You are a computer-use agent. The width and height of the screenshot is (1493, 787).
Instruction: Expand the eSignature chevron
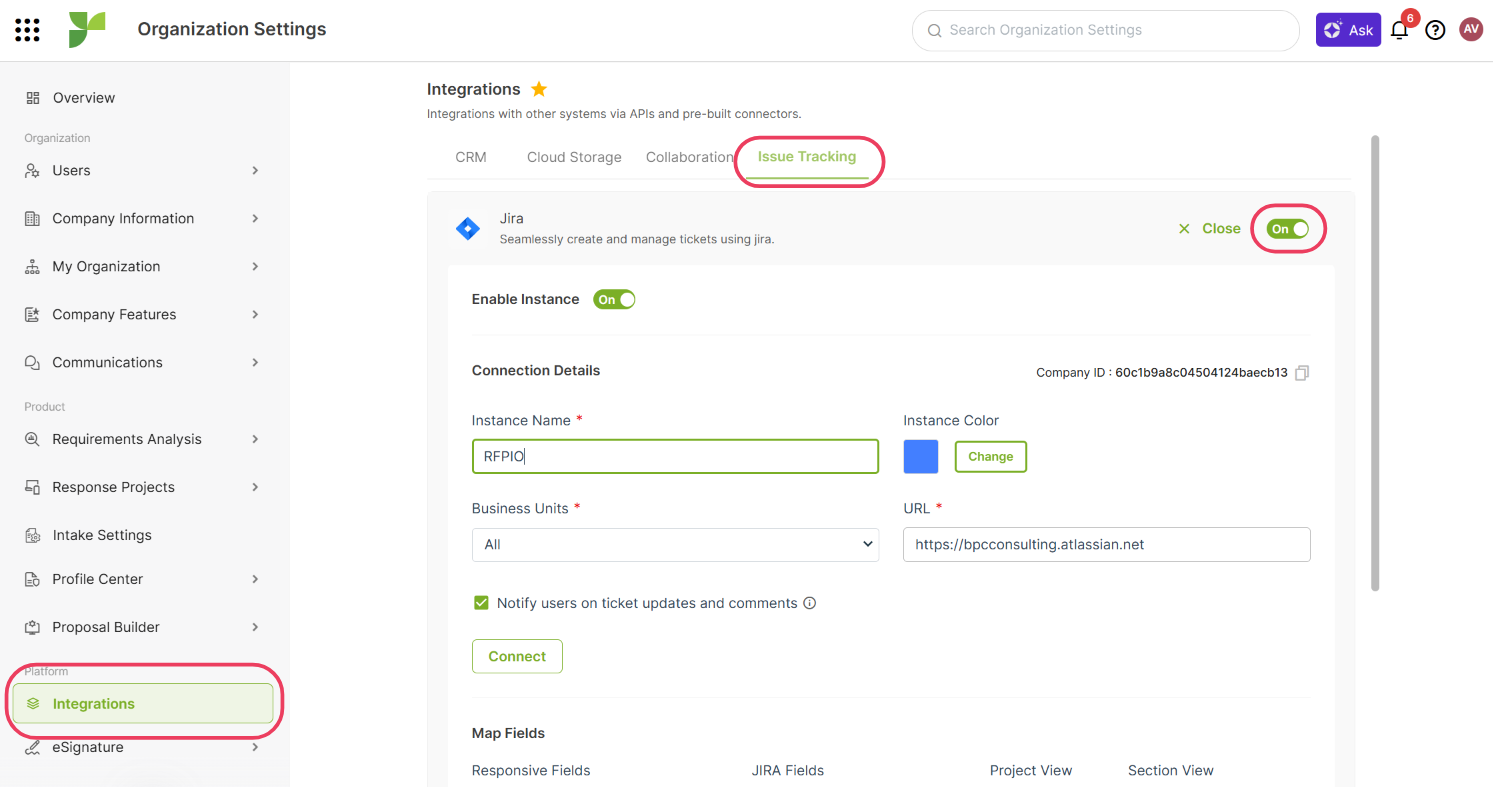click(256, 748)
